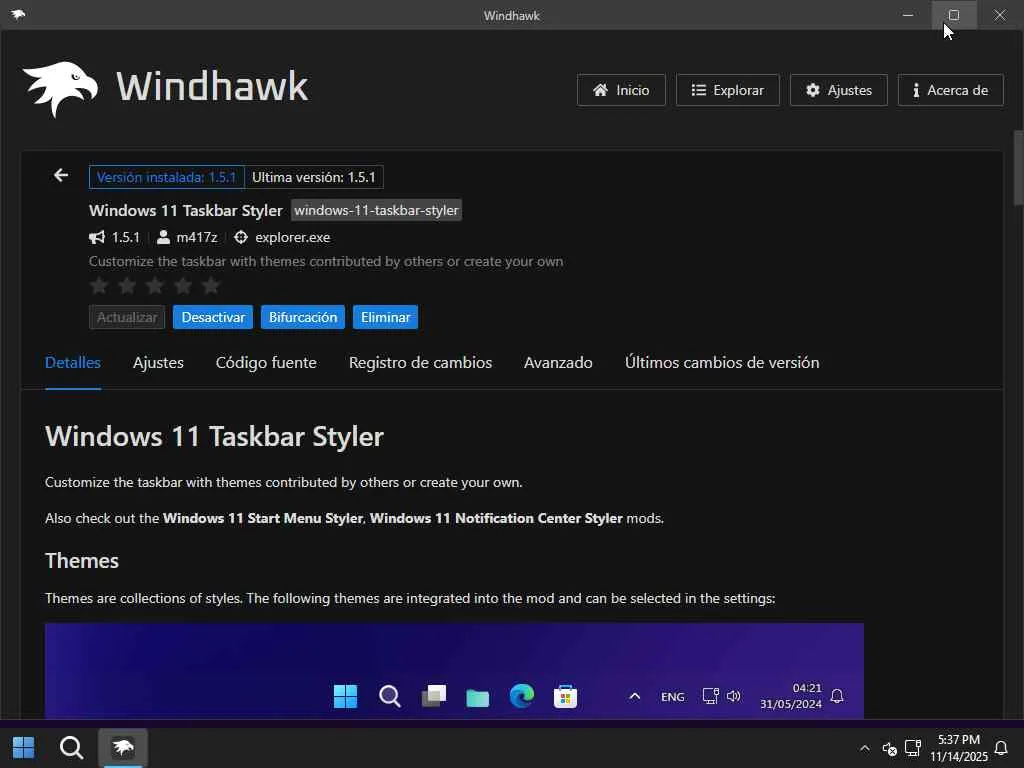
Task: Click the content vertical scrollbar
Action: click(x=1018, y=168)
